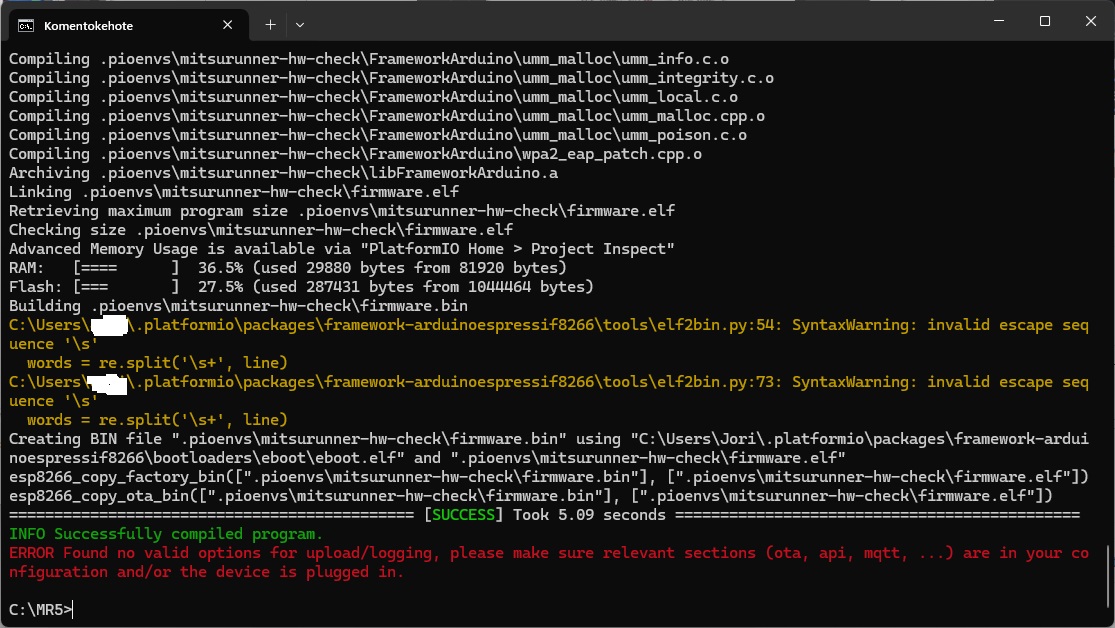
Task: Expand the new tab profile dropdown
Action: pos(300,24)
